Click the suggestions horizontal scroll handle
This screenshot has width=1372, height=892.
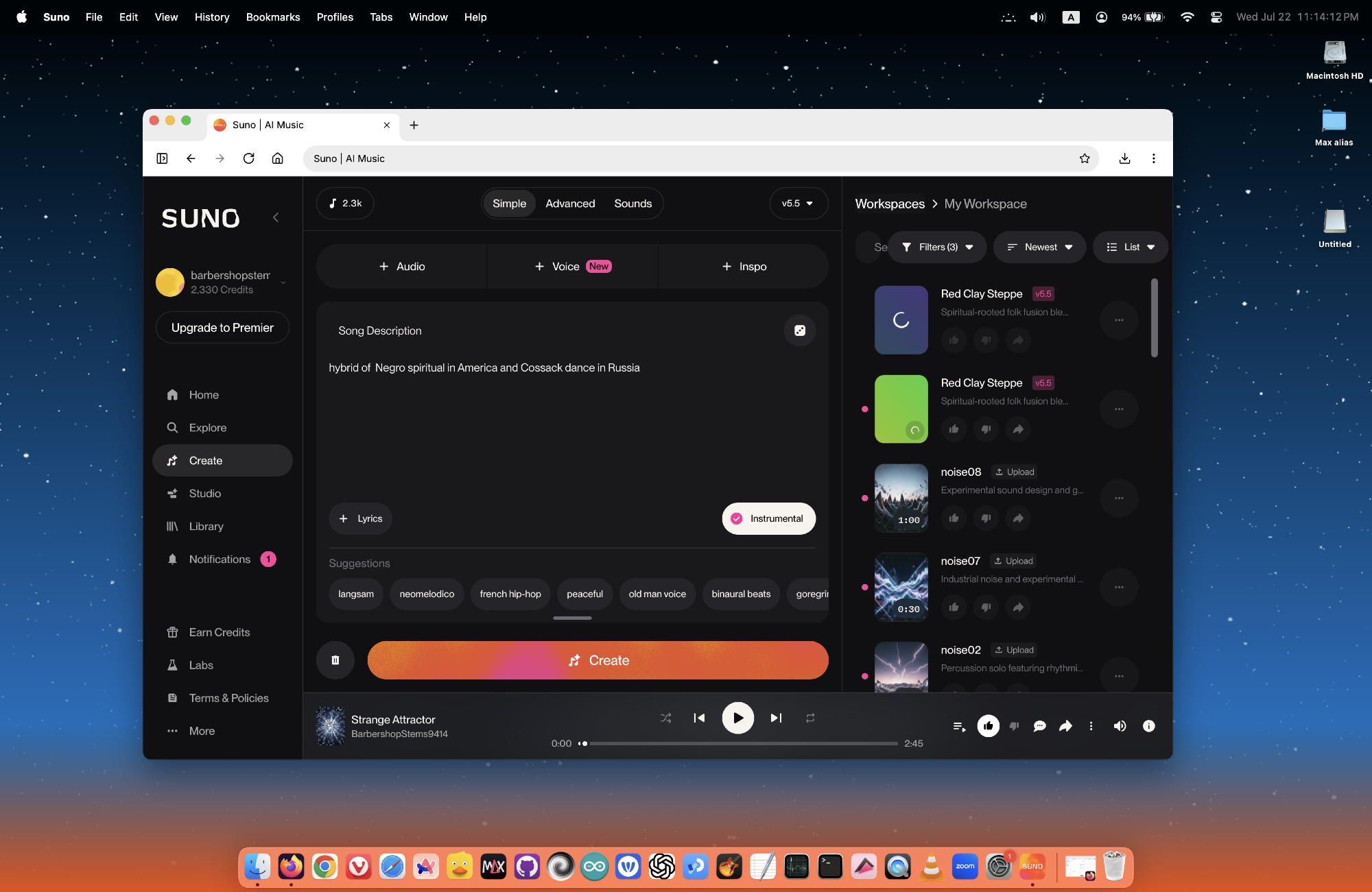(572, 618)
